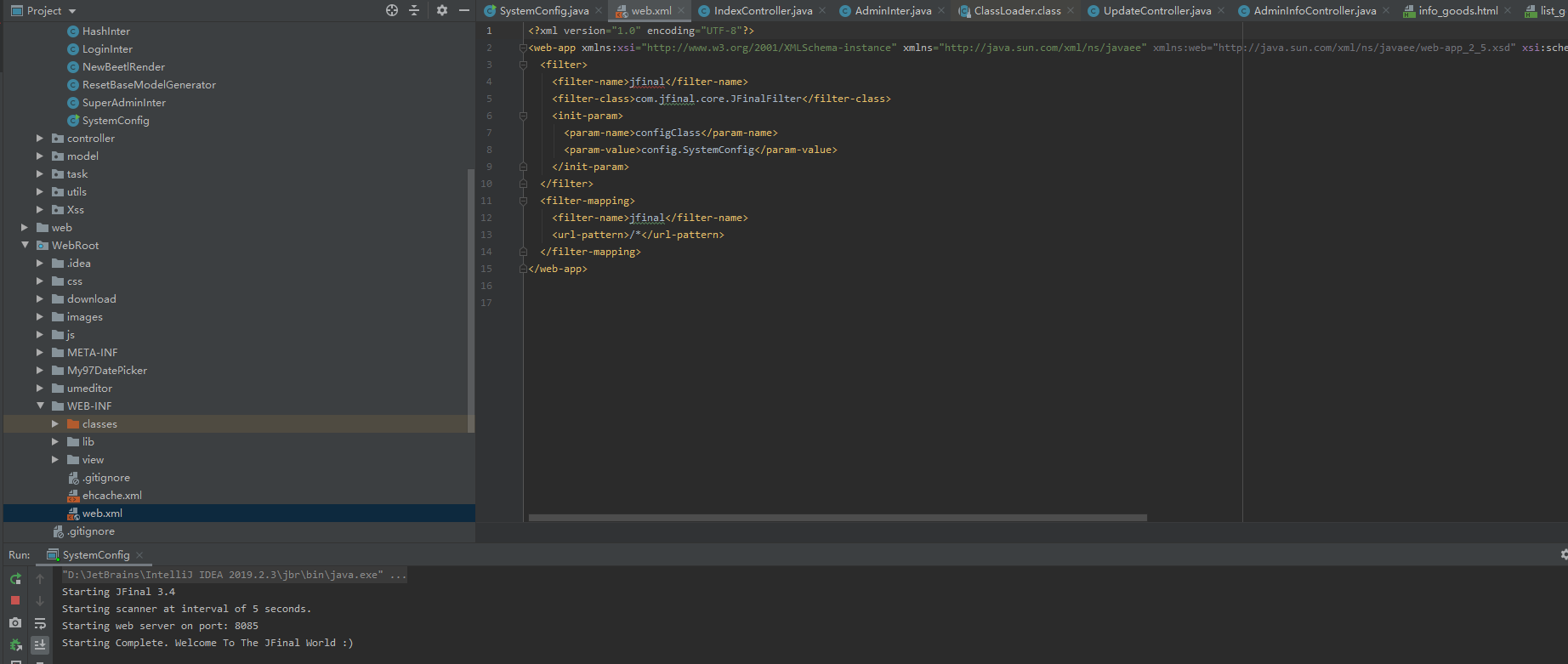Click the Locate/Select Opened File target icon
The width and height of the screenshot is (1568, 664).
(391, 10)
